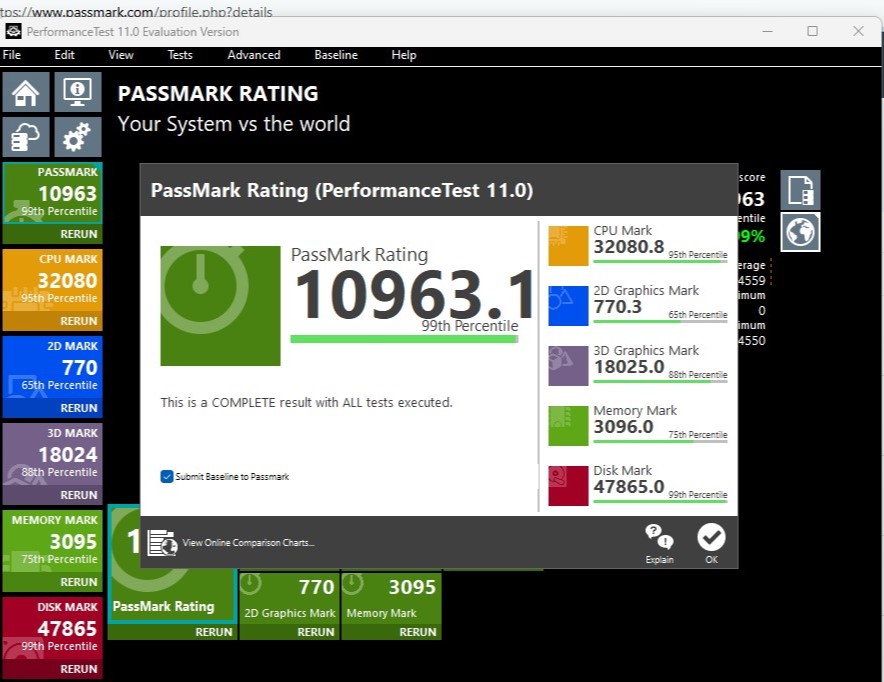Image resolution: width=884 pixels, height=682 pixels.
Task: Click the CPU Mark 95th percentile bar
Action: coord(660,262)
